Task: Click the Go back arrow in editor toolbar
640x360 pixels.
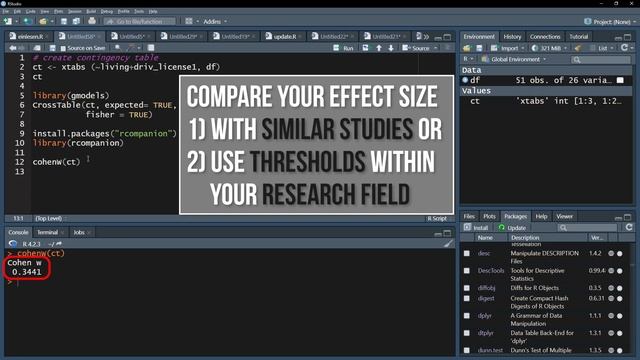Action: pos(13,48)
